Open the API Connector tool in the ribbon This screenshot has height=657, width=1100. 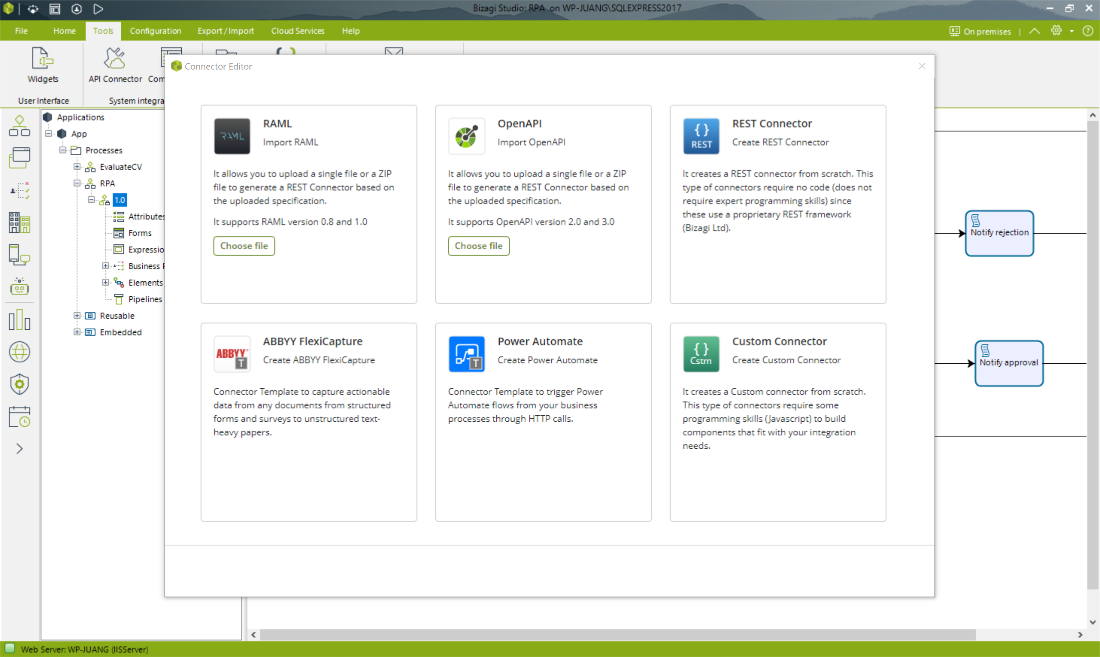coord(115,65)
